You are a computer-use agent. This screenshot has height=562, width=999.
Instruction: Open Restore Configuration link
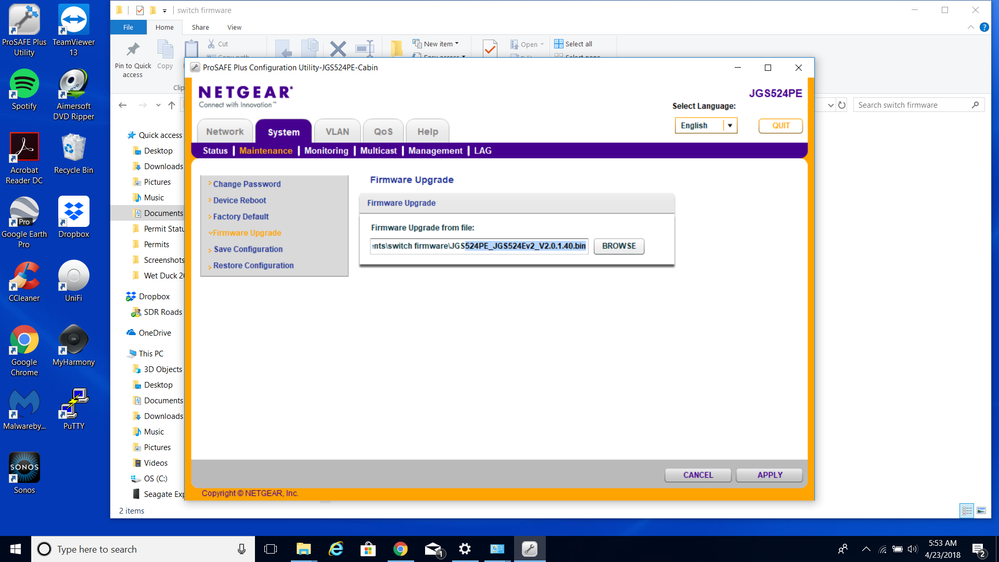coord(253,266)
